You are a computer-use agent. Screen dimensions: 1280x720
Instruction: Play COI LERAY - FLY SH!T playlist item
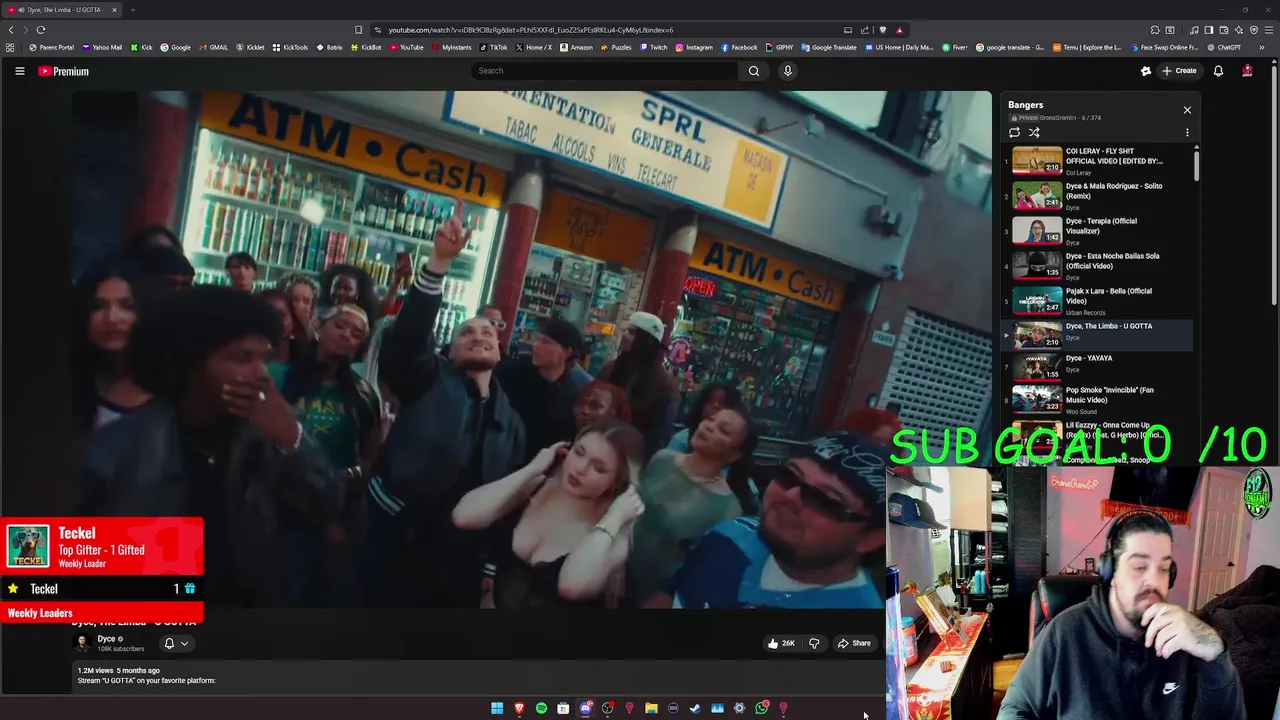point(1097,160)
